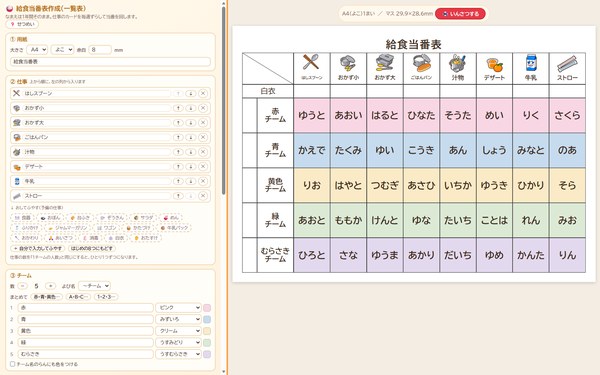
Task: Add the おたすけ spare job chip
Action: point(146,238)
